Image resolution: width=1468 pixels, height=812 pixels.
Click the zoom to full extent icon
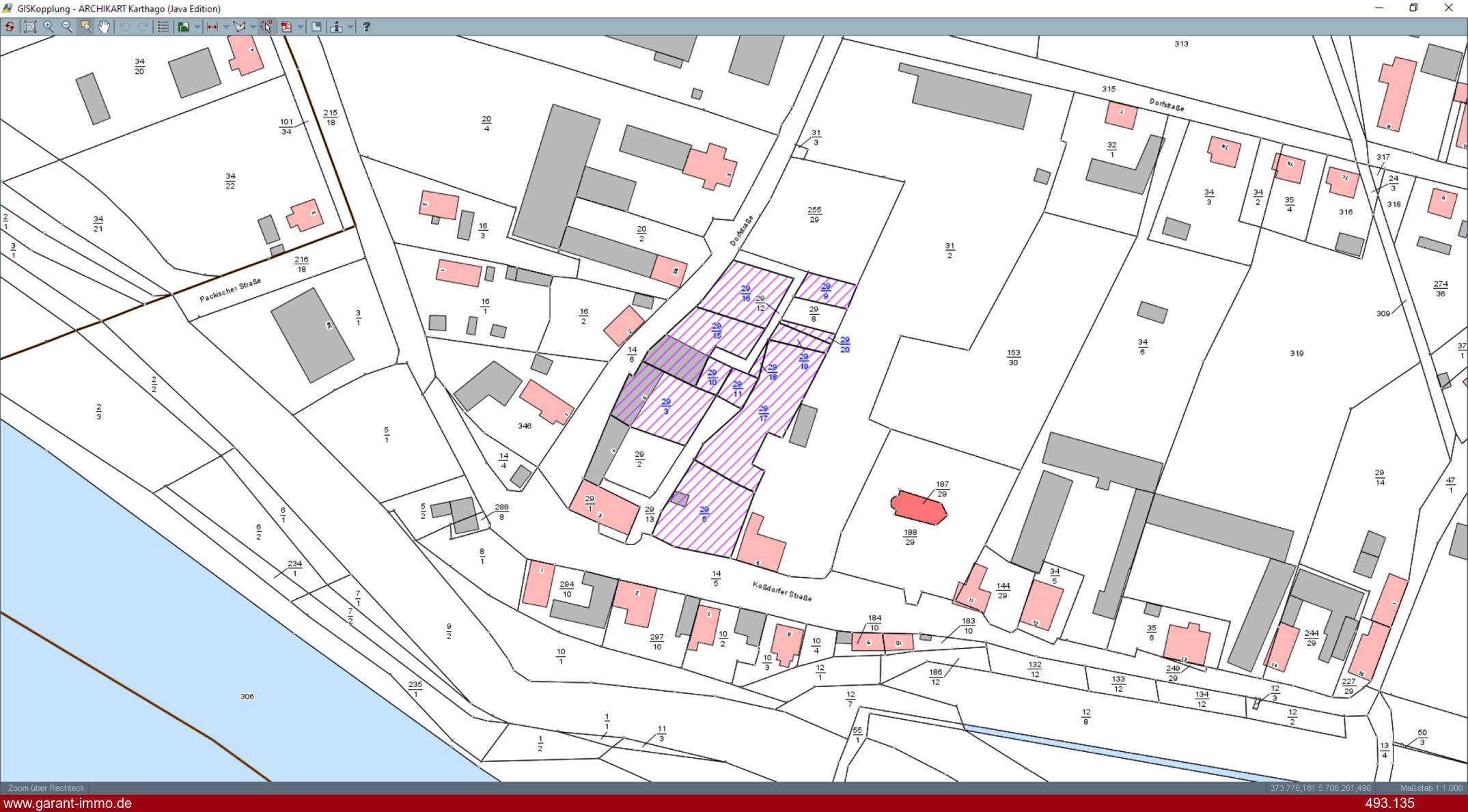(30, 27)
